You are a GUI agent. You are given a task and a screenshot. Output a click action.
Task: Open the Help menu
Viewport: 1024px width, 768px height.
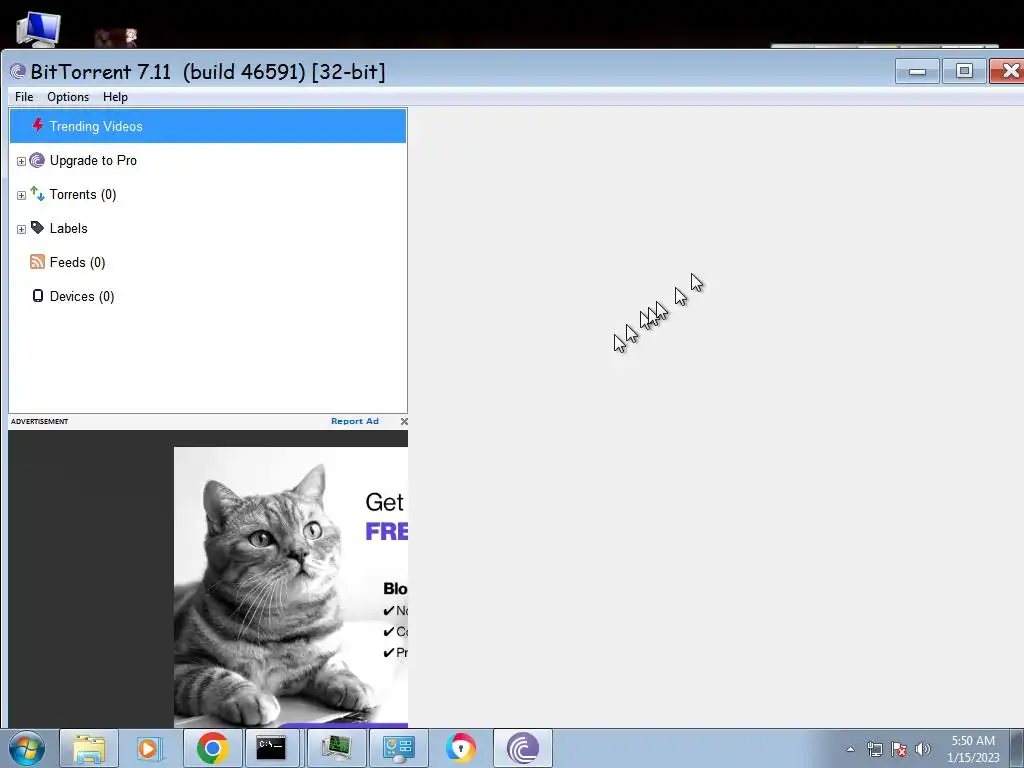click(115, 97)
